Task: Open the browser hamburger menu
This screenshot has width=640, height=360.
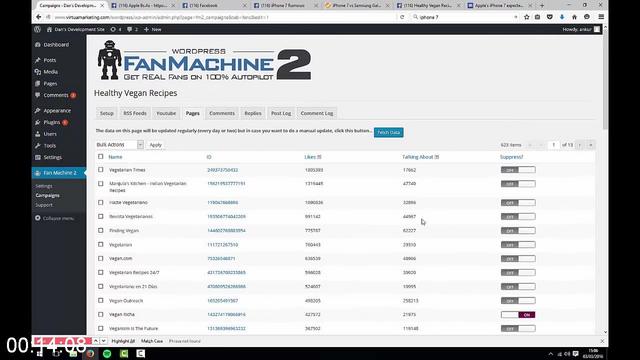Action: click(601, 17)
